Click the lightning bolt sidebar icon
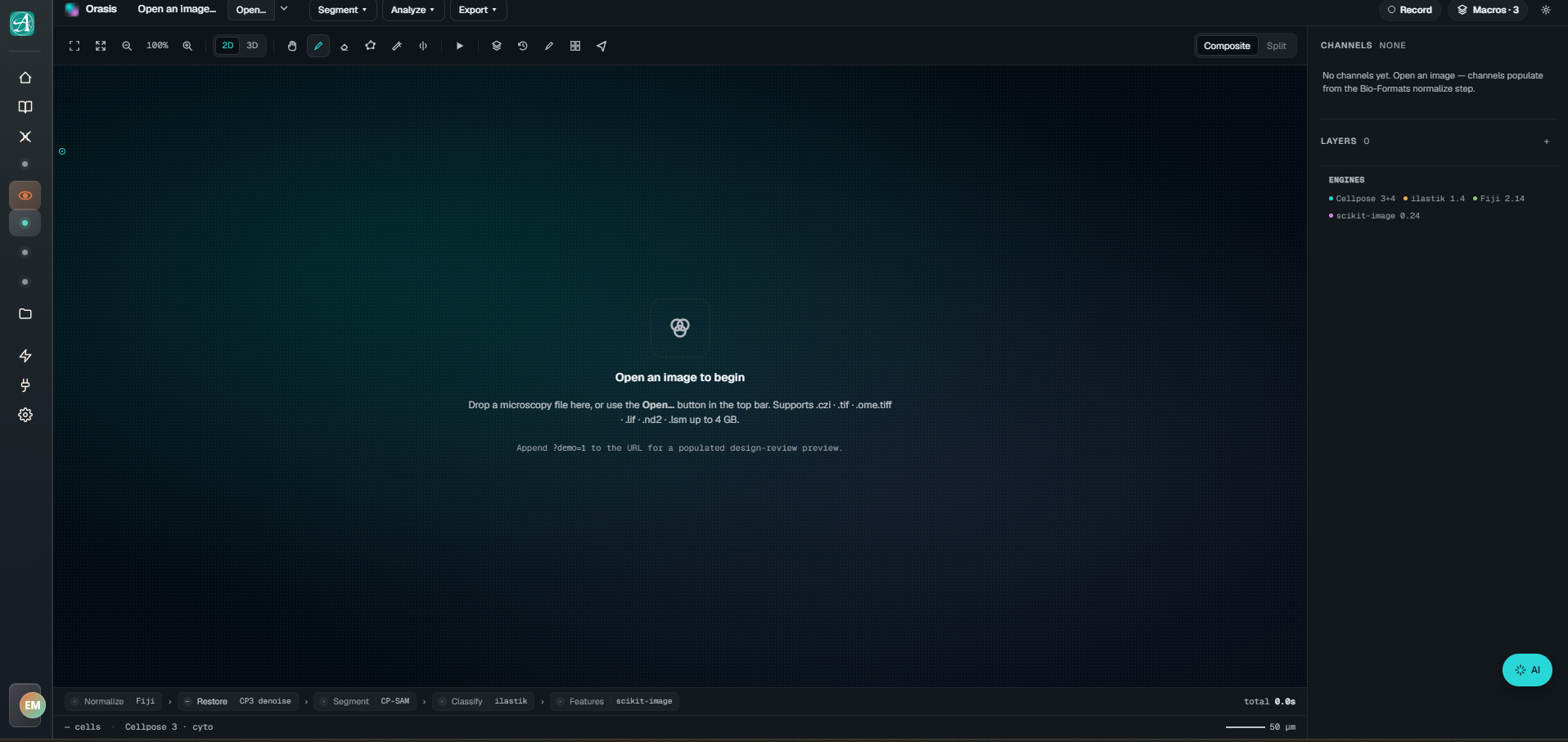Image resolution: width=1568 pixels, height=742 pixels. point(25,356)
